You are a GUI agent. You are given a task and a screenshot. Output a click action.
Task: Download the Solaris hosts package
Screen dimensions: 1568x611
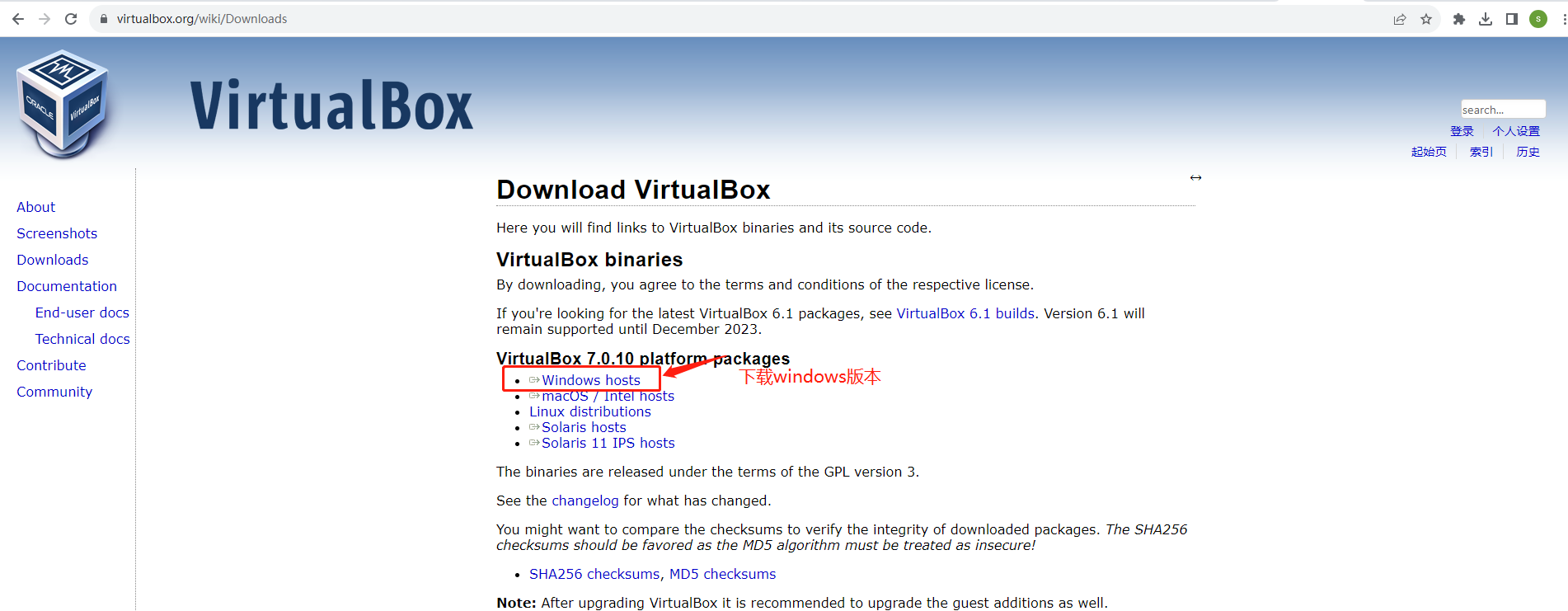point(584,427)
